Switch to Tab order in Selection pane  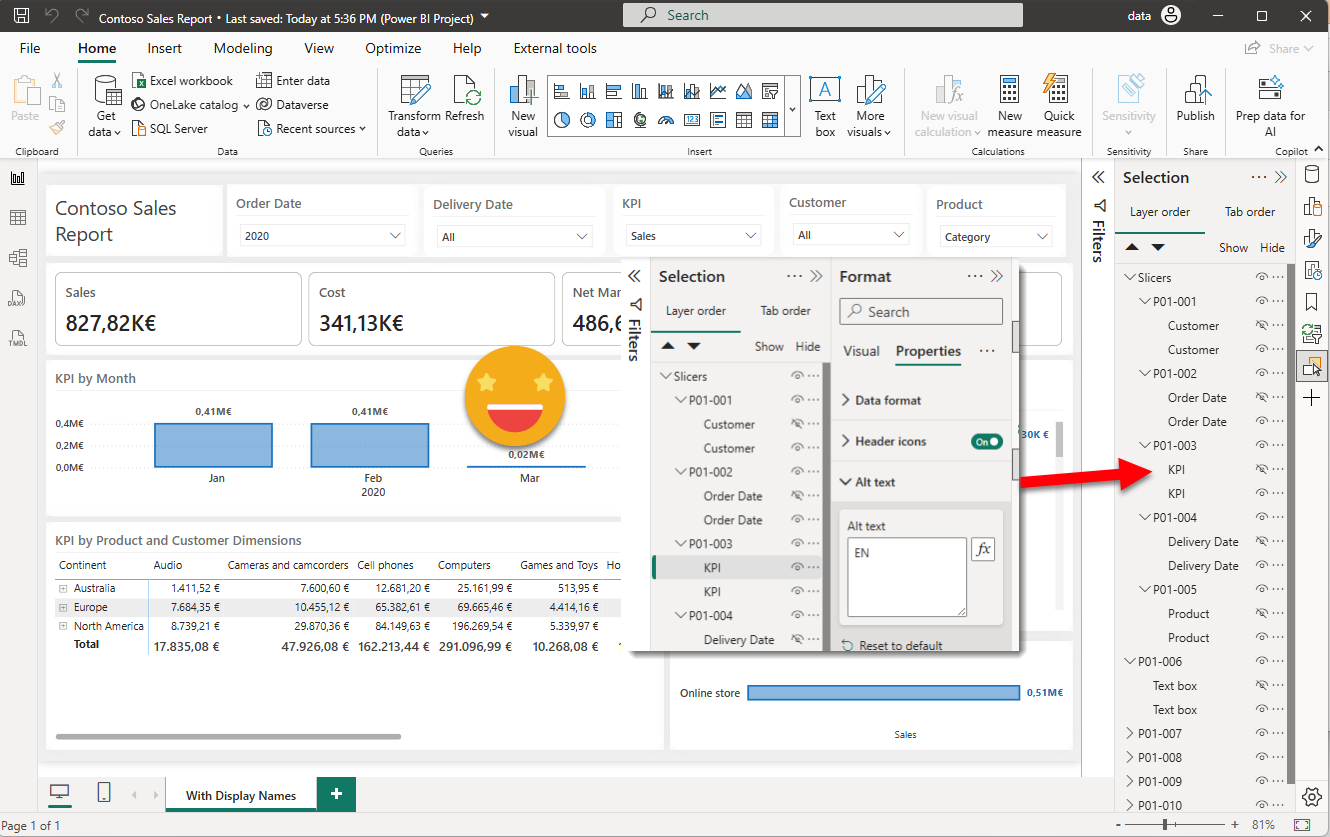click(x=1250, y=212)
